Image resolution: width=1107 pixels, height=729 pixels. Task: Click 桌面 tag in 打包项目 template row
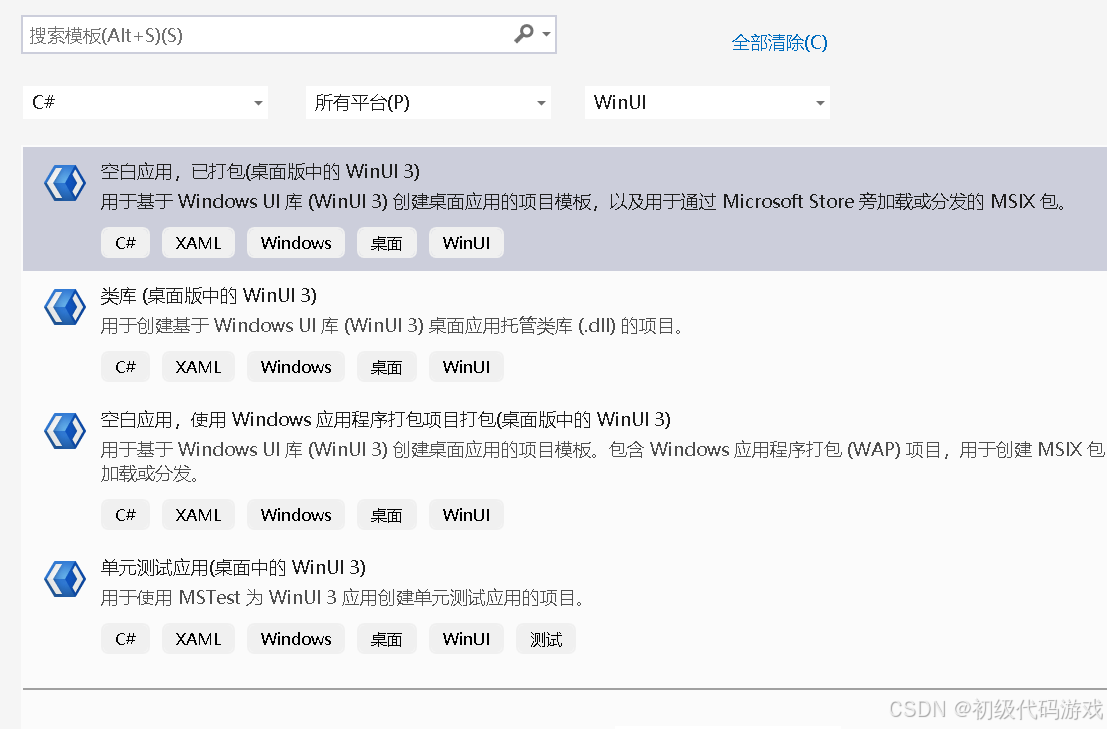click(x=387, y=514)
